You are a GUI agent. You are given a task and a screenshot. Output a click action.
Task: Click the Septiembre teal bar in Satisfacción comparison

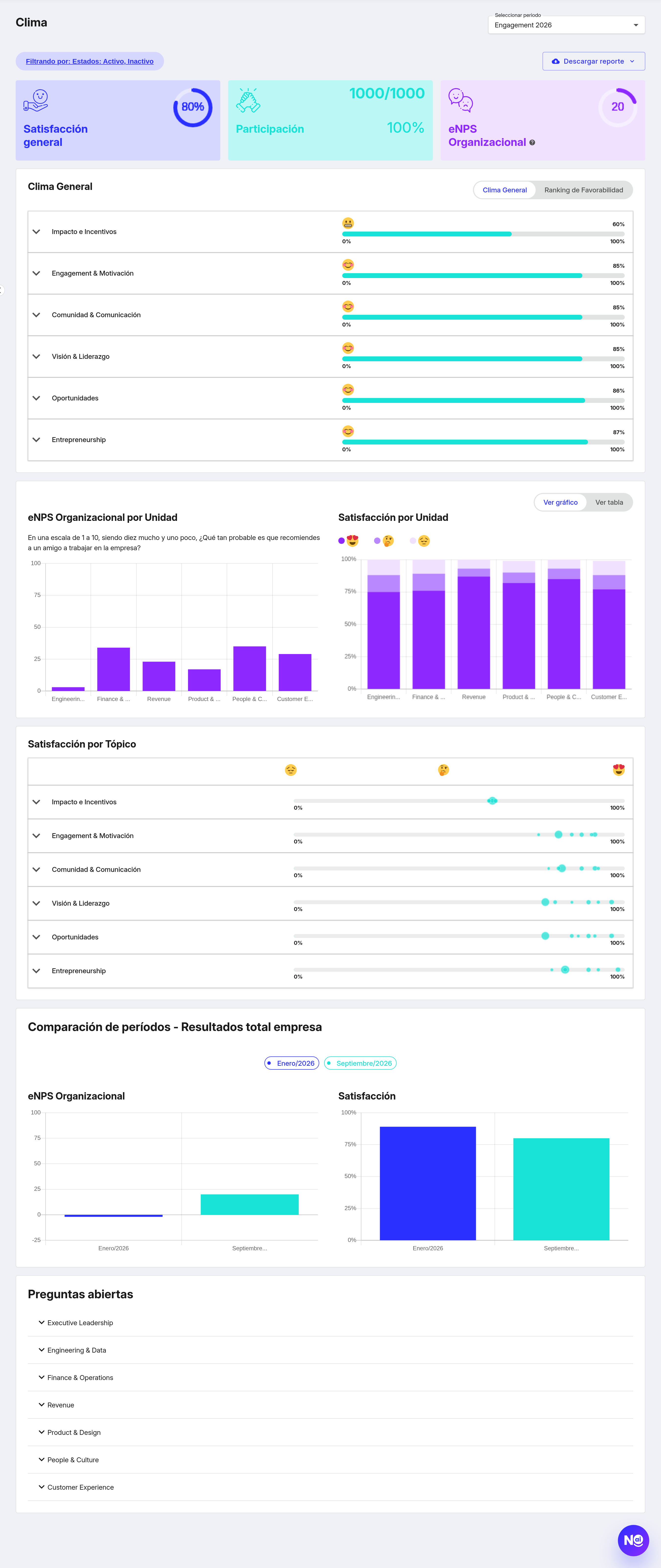(561, 1189)
